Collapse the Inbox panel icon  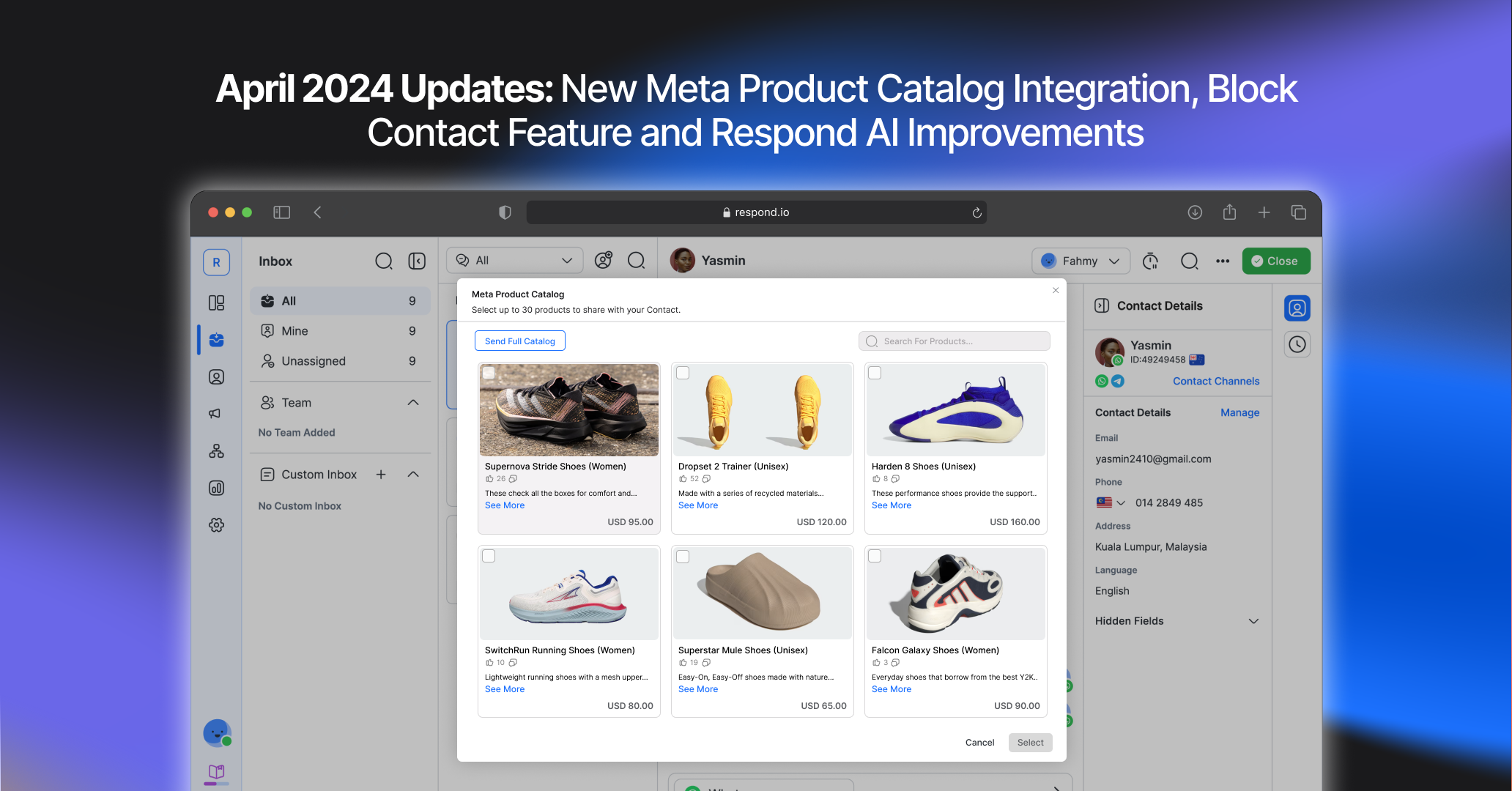[417, 261]
